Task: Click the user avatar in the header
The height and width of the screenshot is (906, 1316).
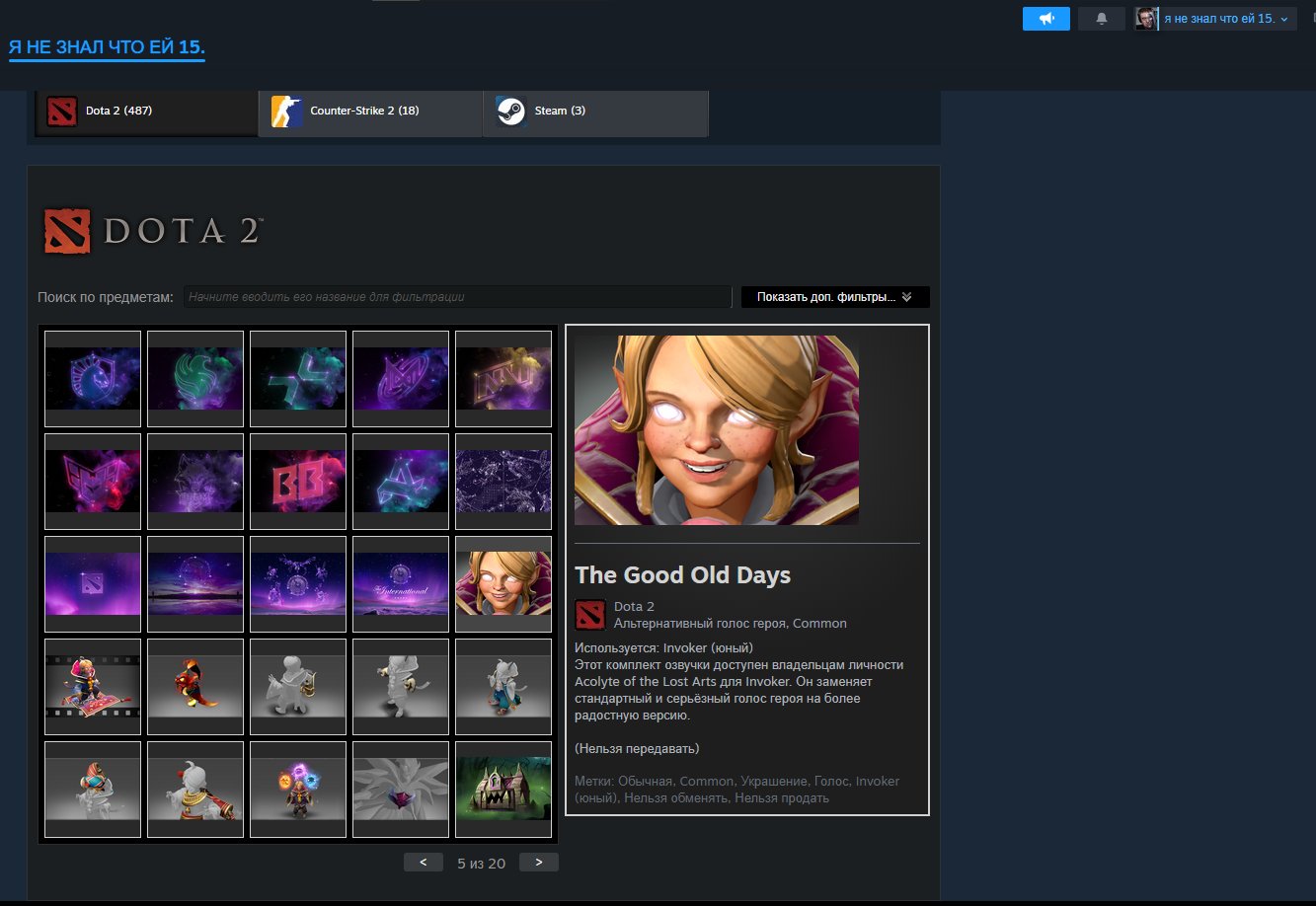Action: click(1146, 19)
